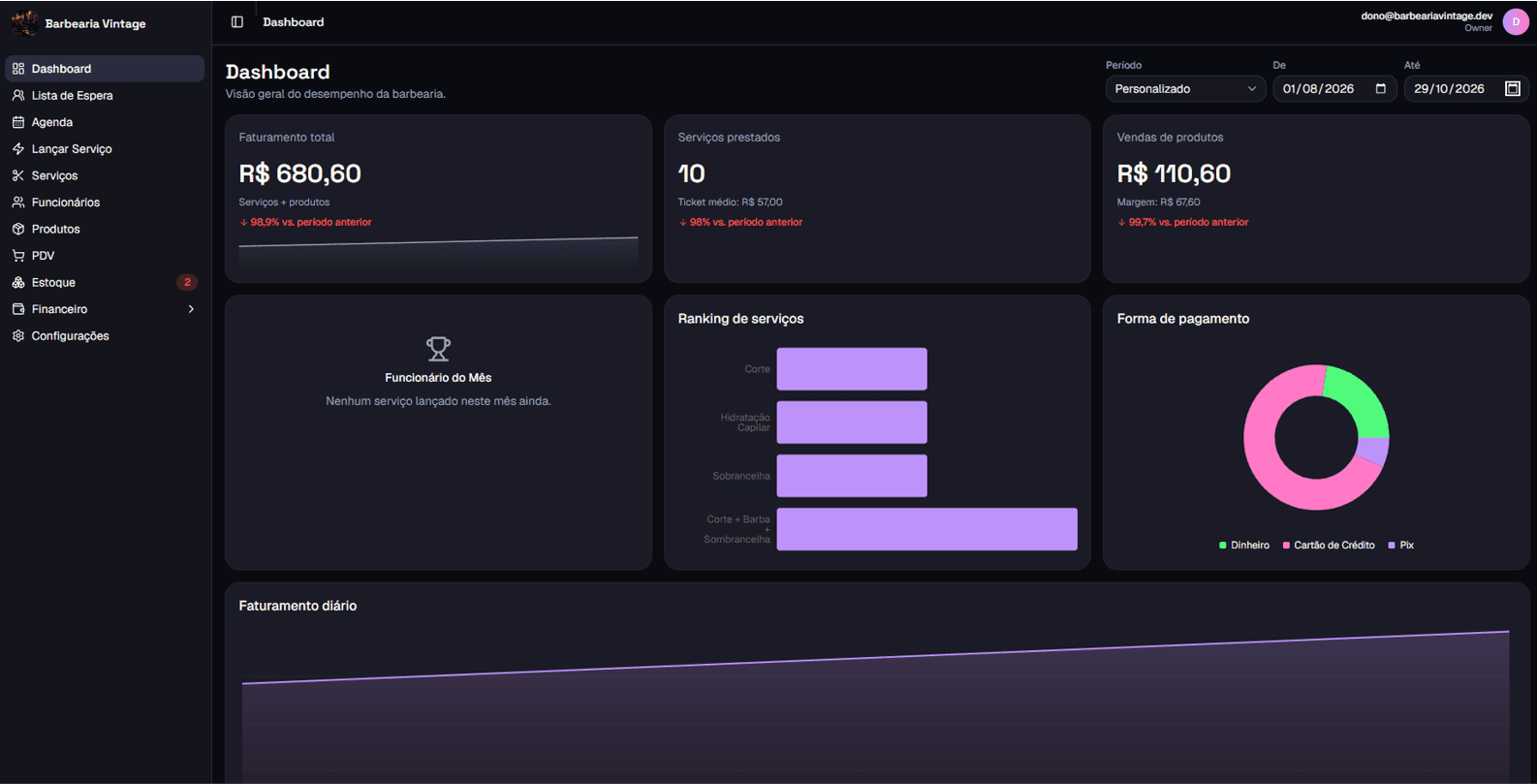Open the calendar picker for Até date

[x=1513, y=88]
